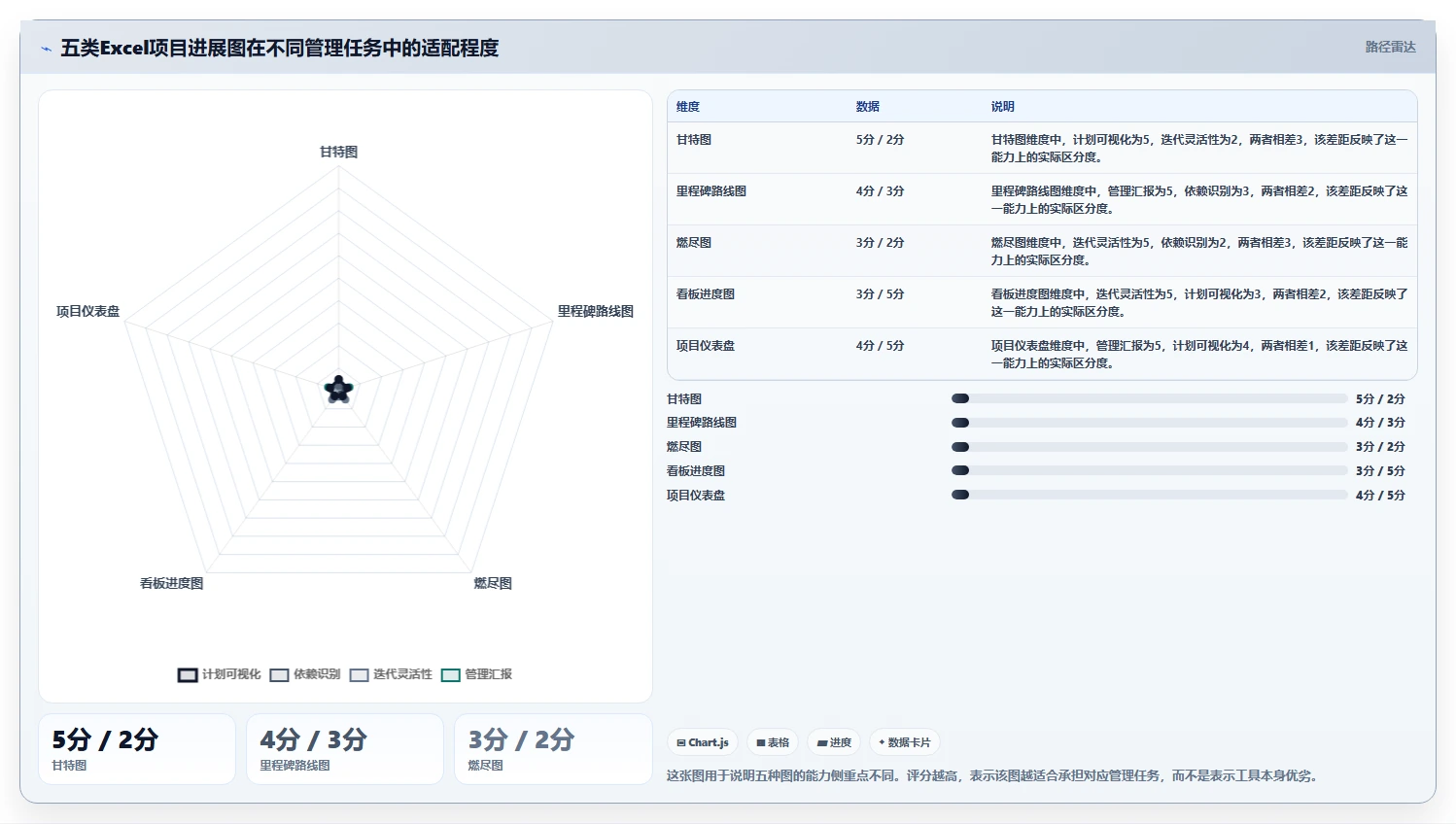Image resolution: width=1456 pixels, height=824 pixels.
Task: Open the 燃尽图 stat card showing 3分 / 2分
Action: (553, 749)
